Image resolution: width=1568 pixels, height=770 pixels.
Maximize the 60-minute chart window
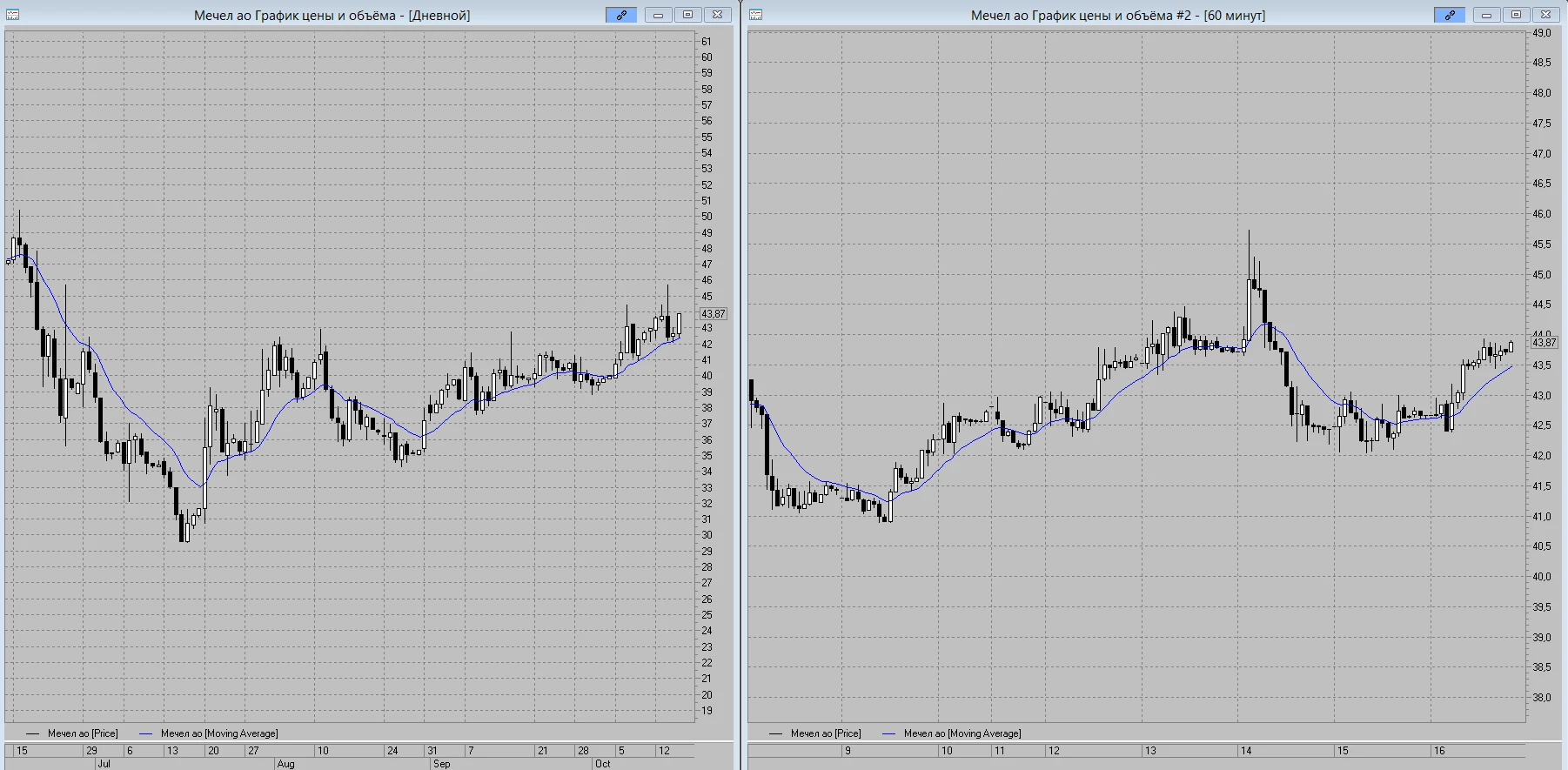1516,15
